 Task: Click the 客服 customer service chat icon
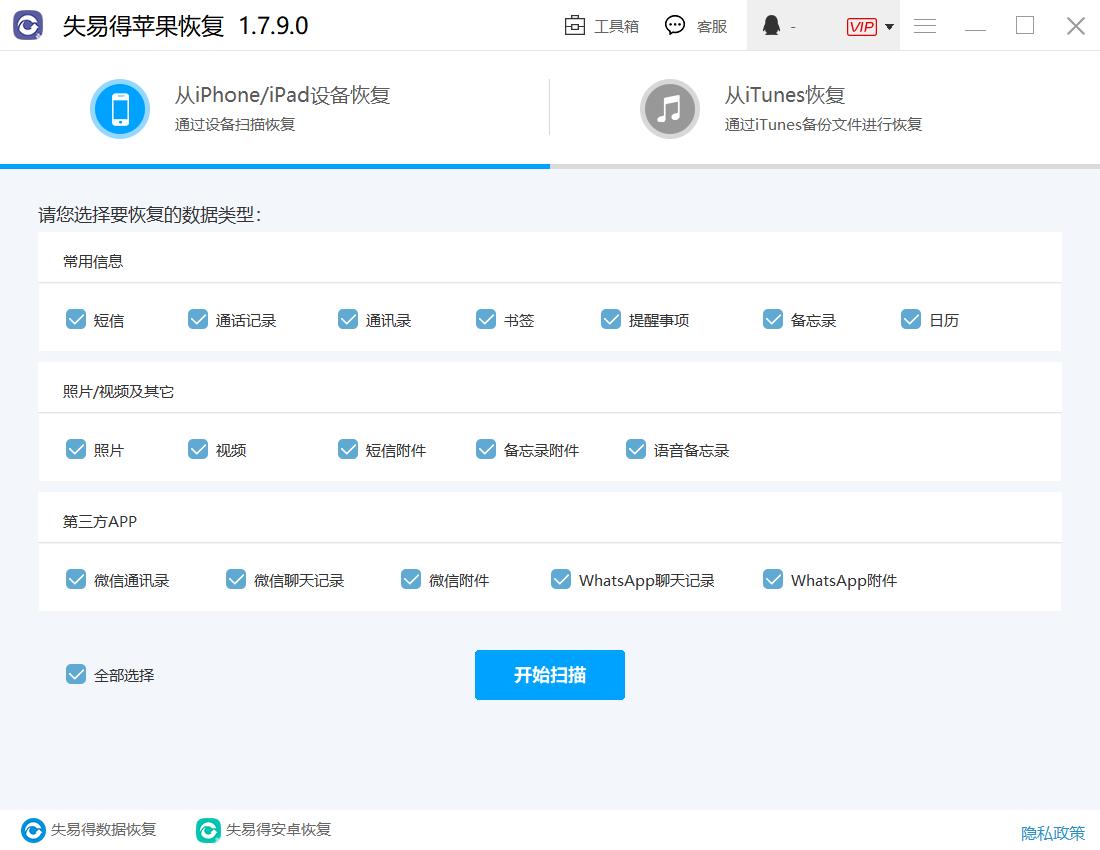[675, 26]
